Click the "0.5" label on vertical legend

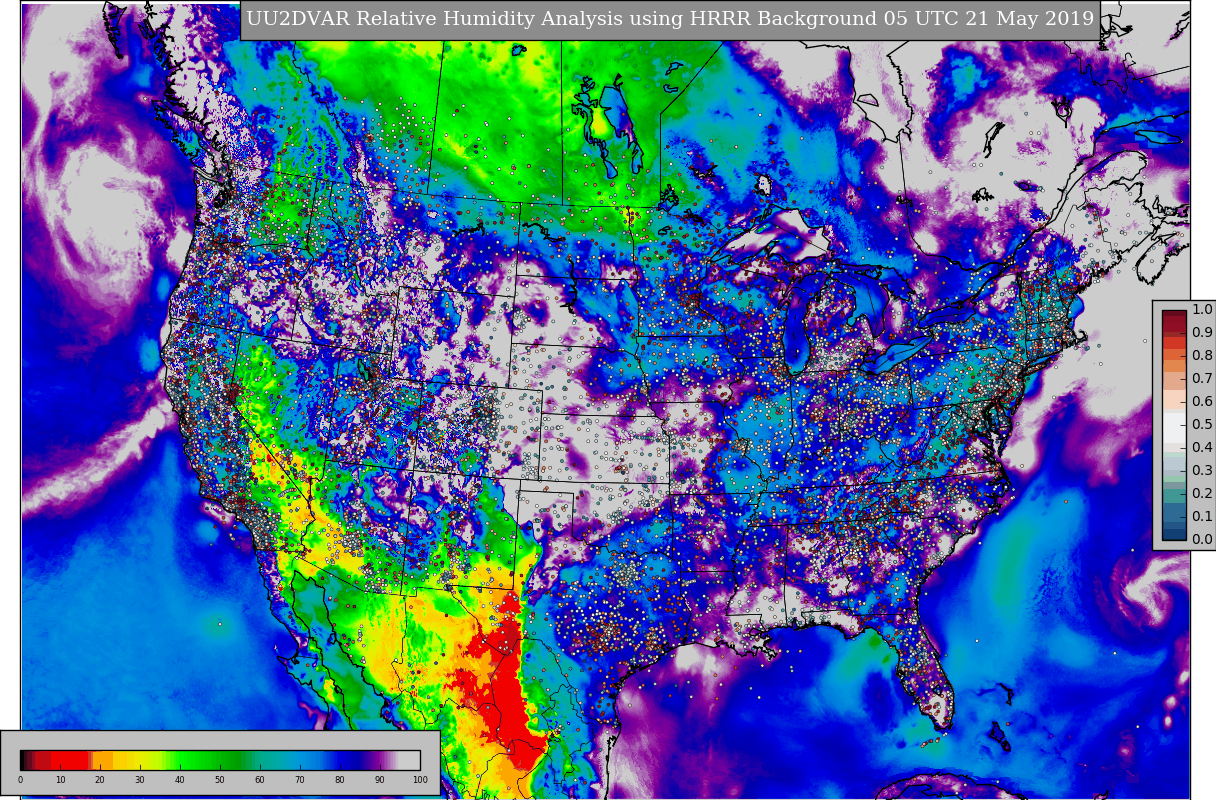click(x=1202, y=425)
